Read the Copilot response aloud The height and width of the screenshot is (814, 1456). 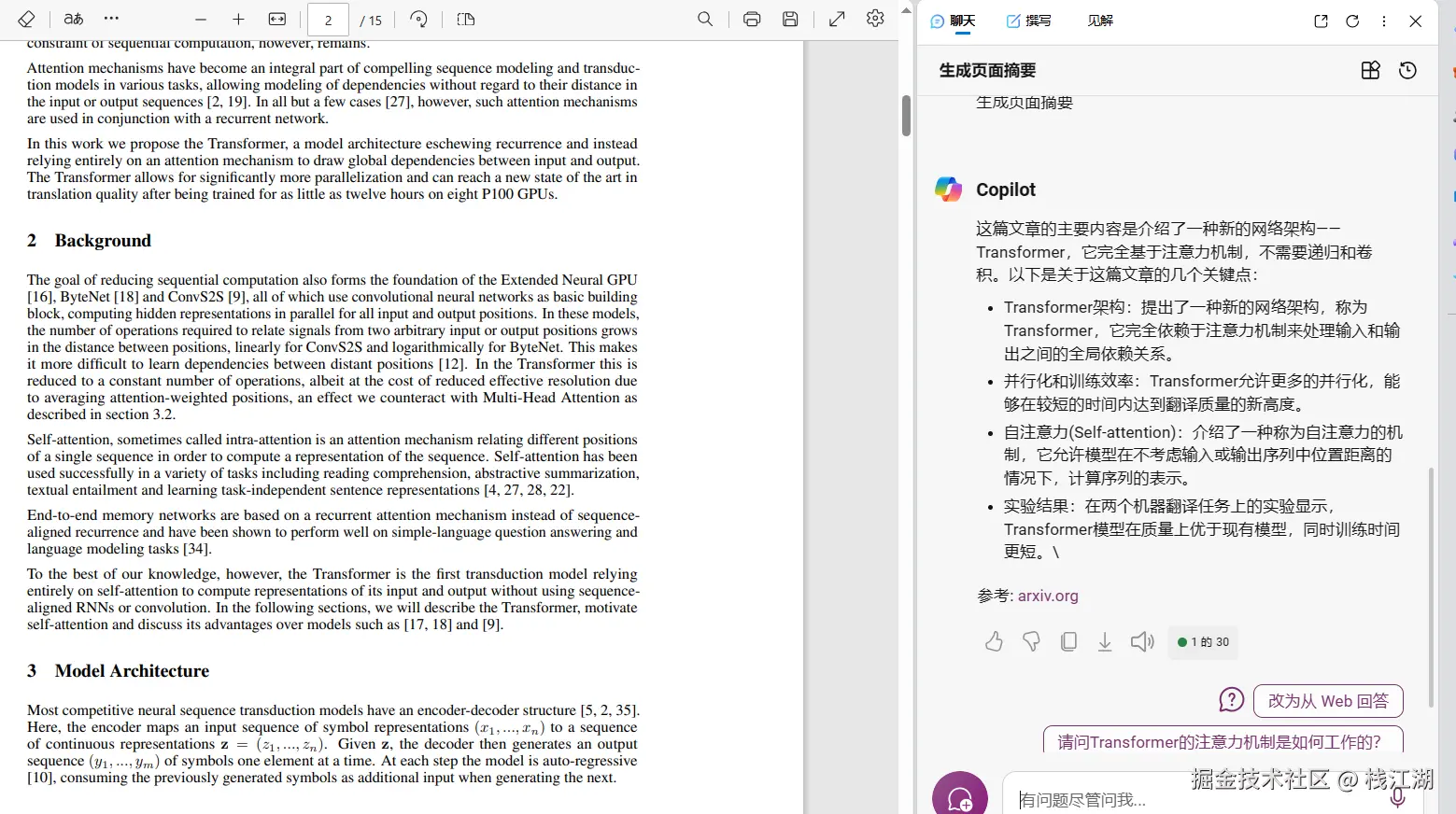click(1142, 641)
